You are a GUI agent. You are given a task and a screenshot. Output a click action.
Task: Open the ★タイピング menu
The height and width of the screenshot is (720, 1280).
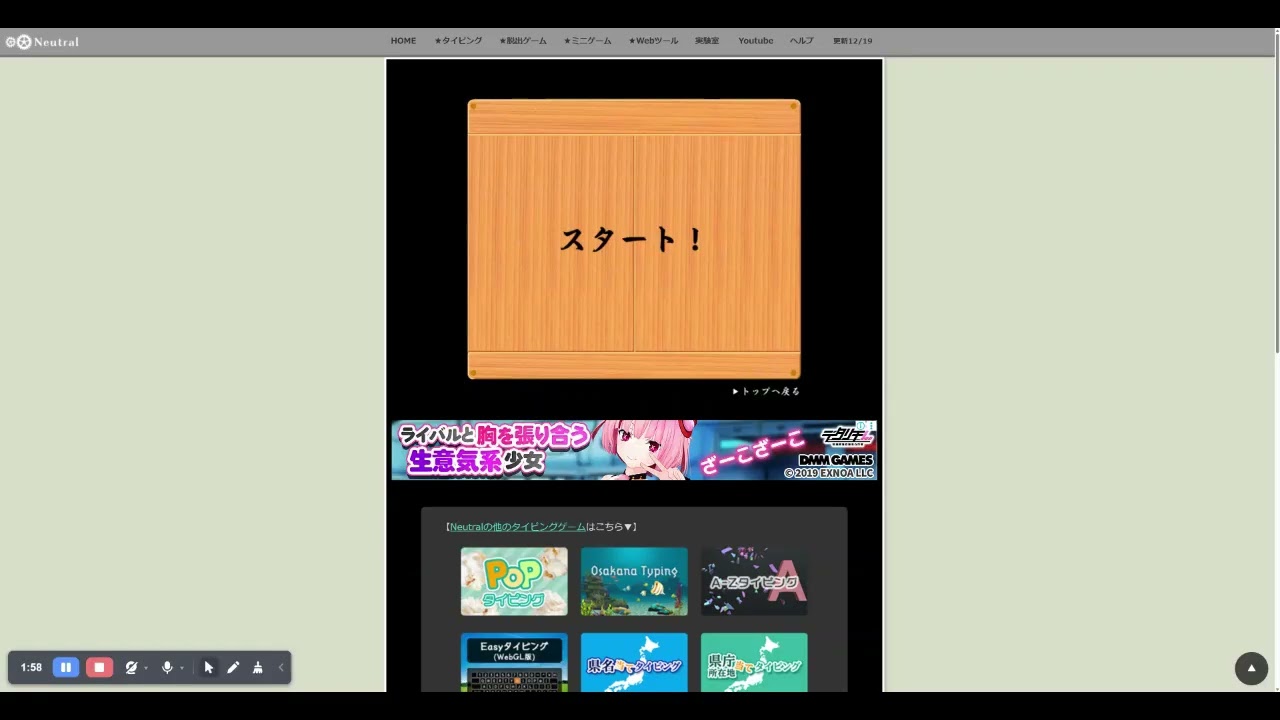tap(458, 41)
